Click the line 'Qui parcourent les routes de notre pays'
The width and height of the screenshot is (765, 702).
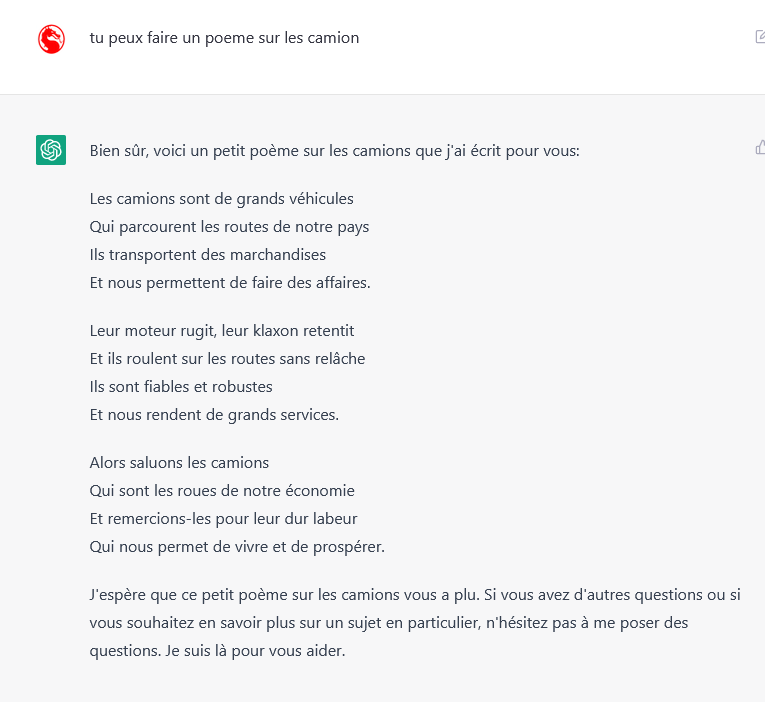(229, 227)
